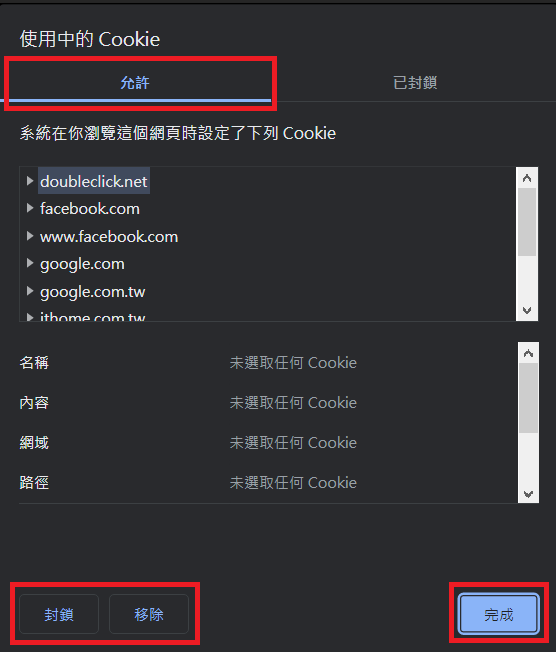Click the domain list scroll-down arrow
This screenshot has height=652, width=556.
pos(527,310)
